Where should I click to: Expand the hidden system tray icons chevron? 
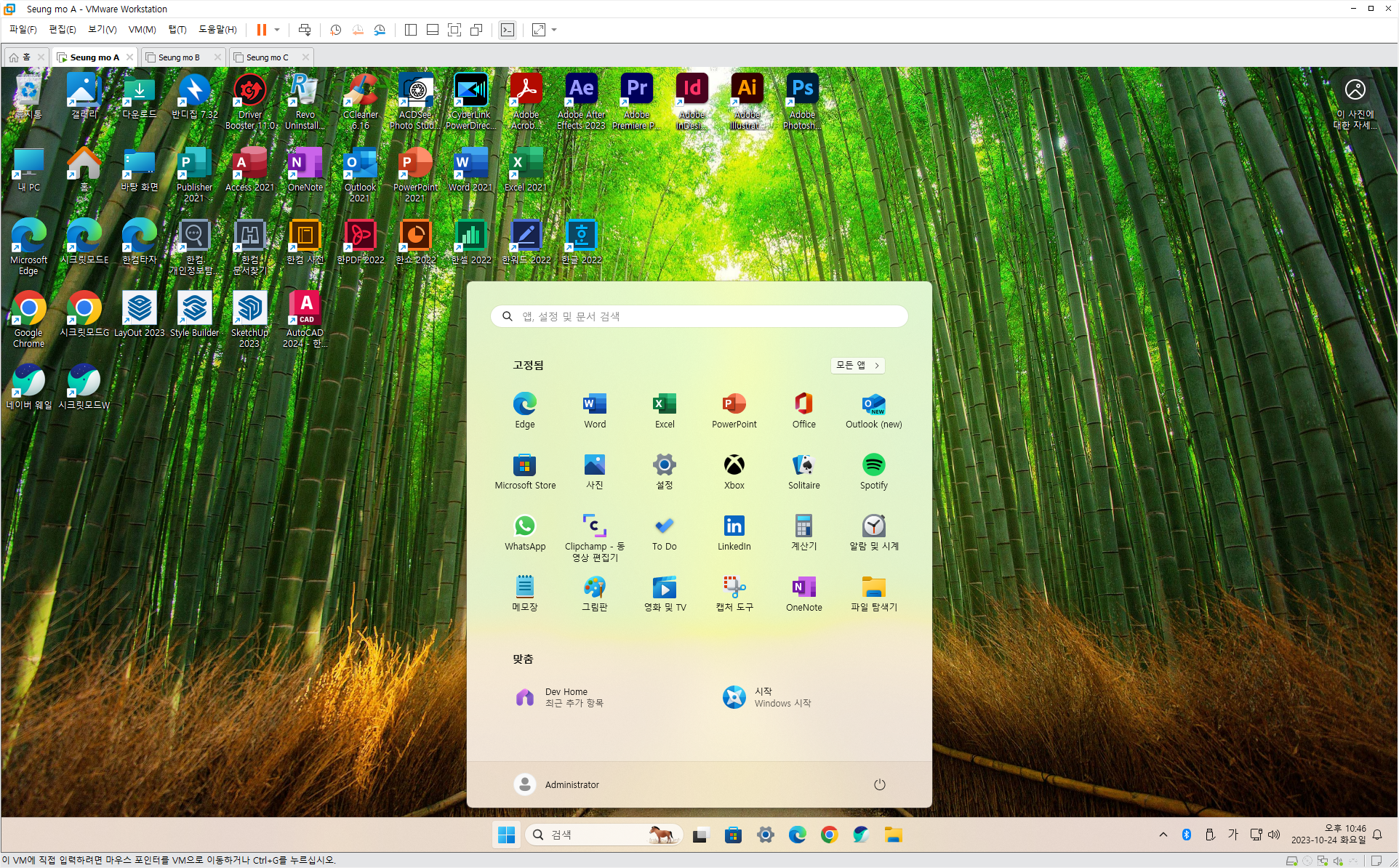pos(1163,835)
